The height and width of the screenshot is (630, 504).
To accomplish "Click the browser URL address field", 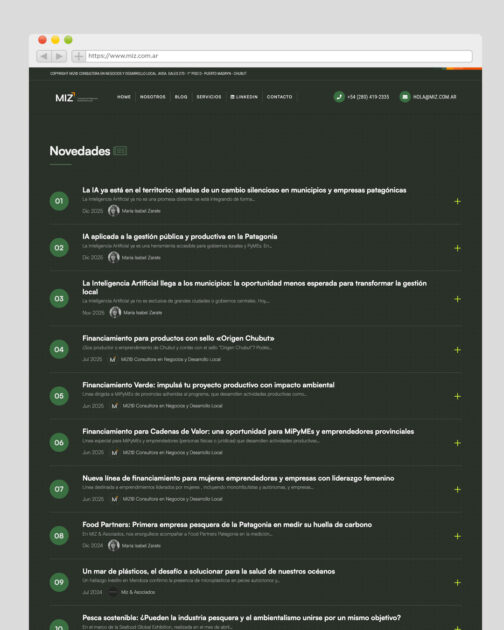I will pos(279,56).
